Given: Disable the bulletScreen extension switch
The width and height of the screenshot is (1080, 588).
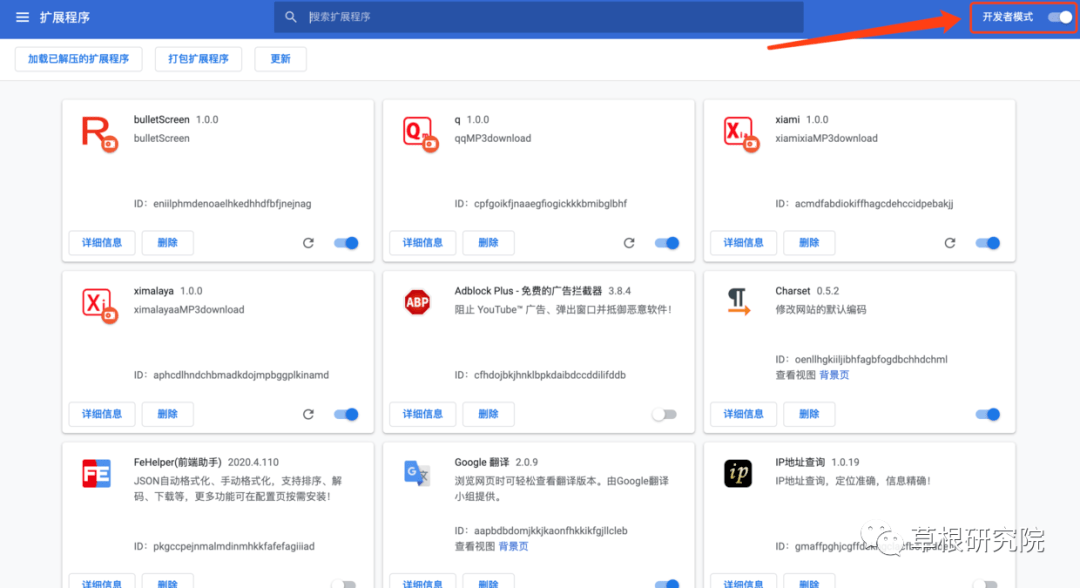Looking at the screenshot, I should tap(346, 243).
